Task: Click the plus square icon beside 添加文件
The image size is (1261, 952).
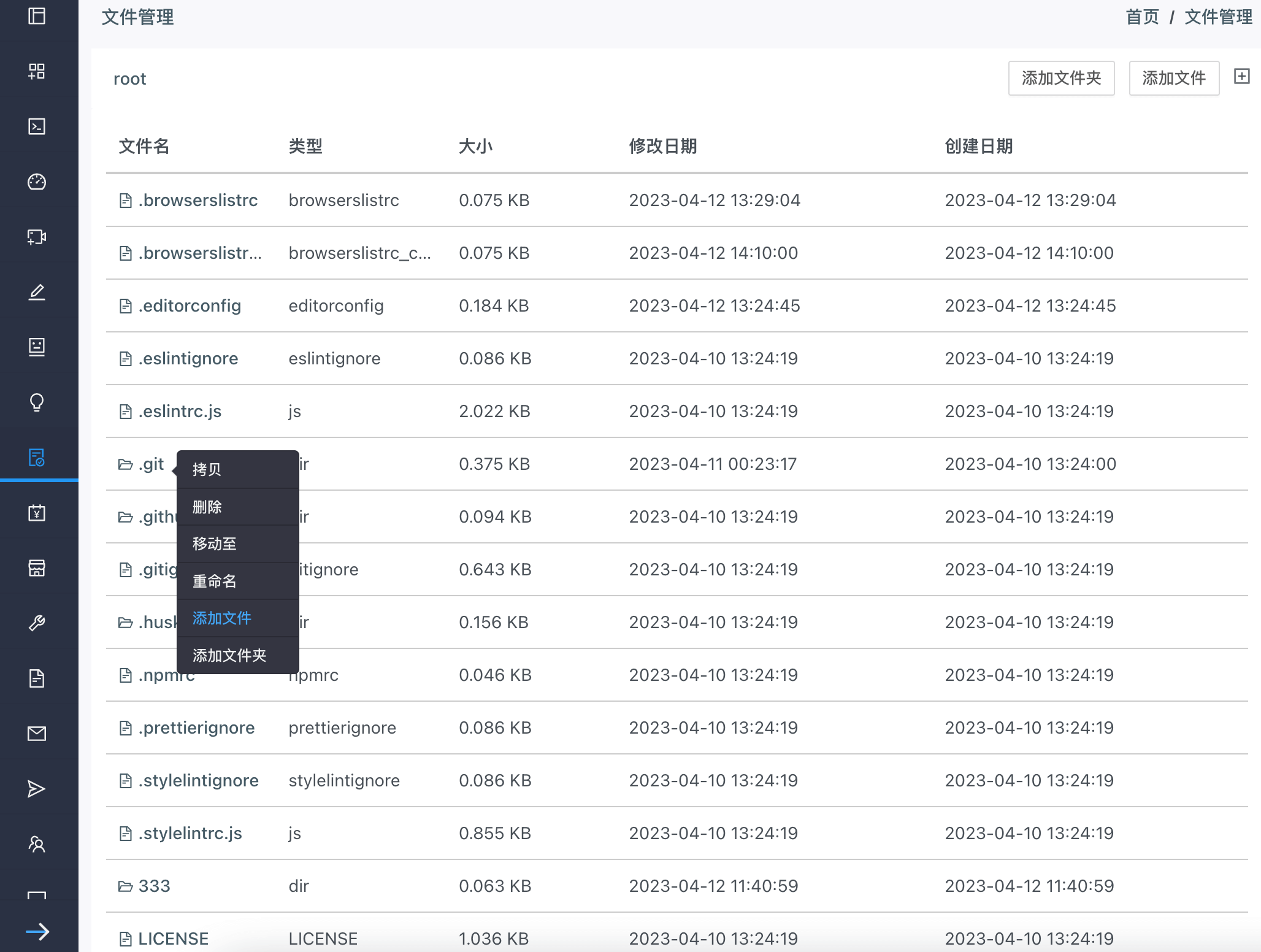Action: coord(1241,77)
